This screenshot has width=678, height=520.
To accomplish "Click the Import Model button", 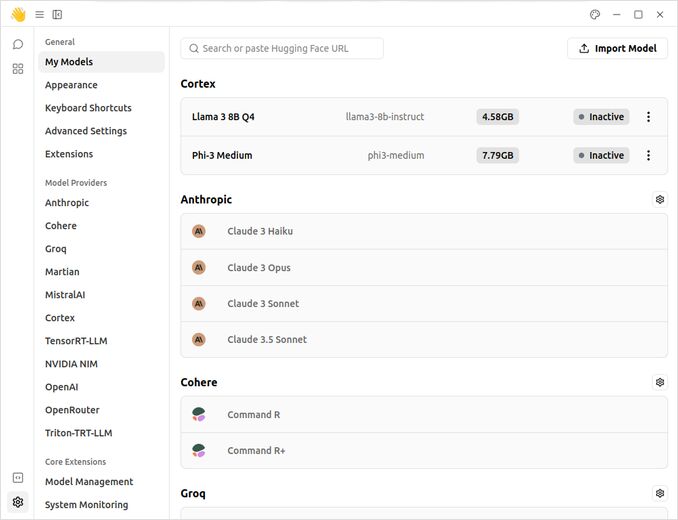I will [617, 48].
